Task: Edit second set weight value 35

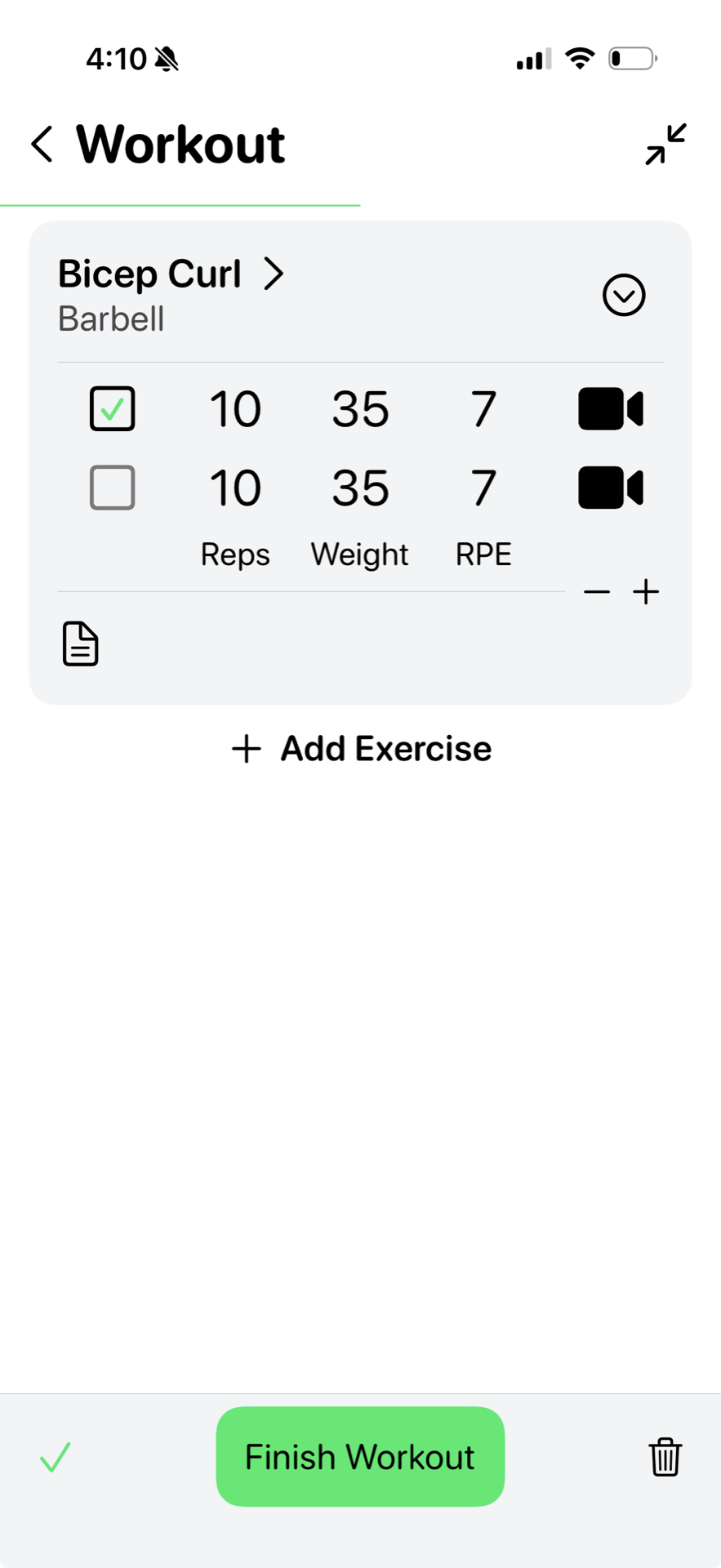Action: coord(360,488)
